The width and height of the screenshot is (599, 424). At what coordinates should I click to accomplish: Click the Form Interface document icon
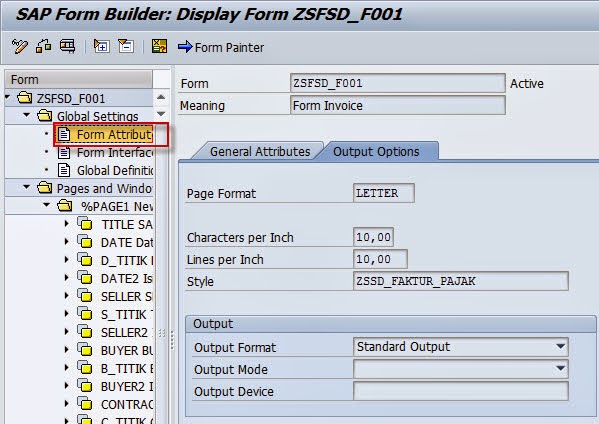tap(64, 152)
